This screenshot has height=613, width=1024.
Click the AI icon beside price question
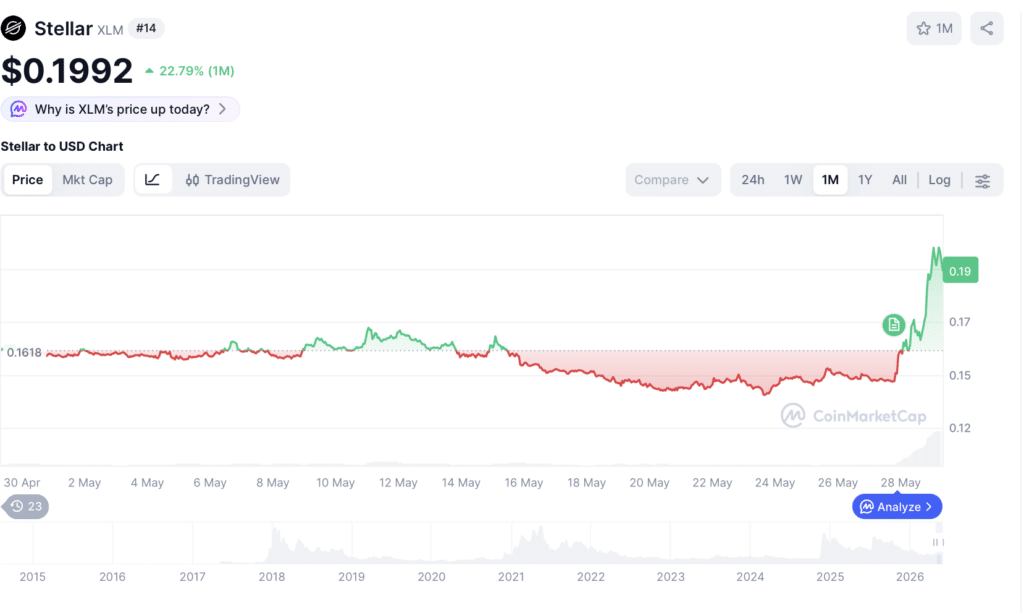click(x=18, y=109)
